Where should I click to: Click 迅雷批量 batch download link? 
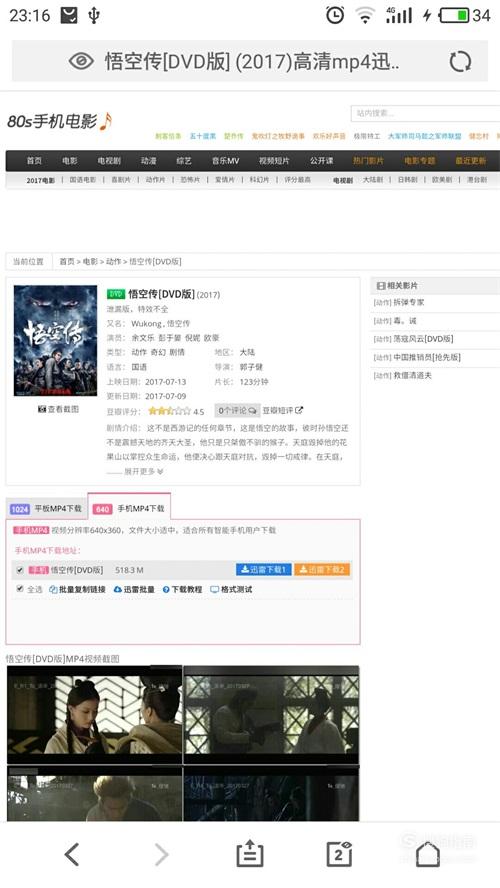tap(134, 590)
